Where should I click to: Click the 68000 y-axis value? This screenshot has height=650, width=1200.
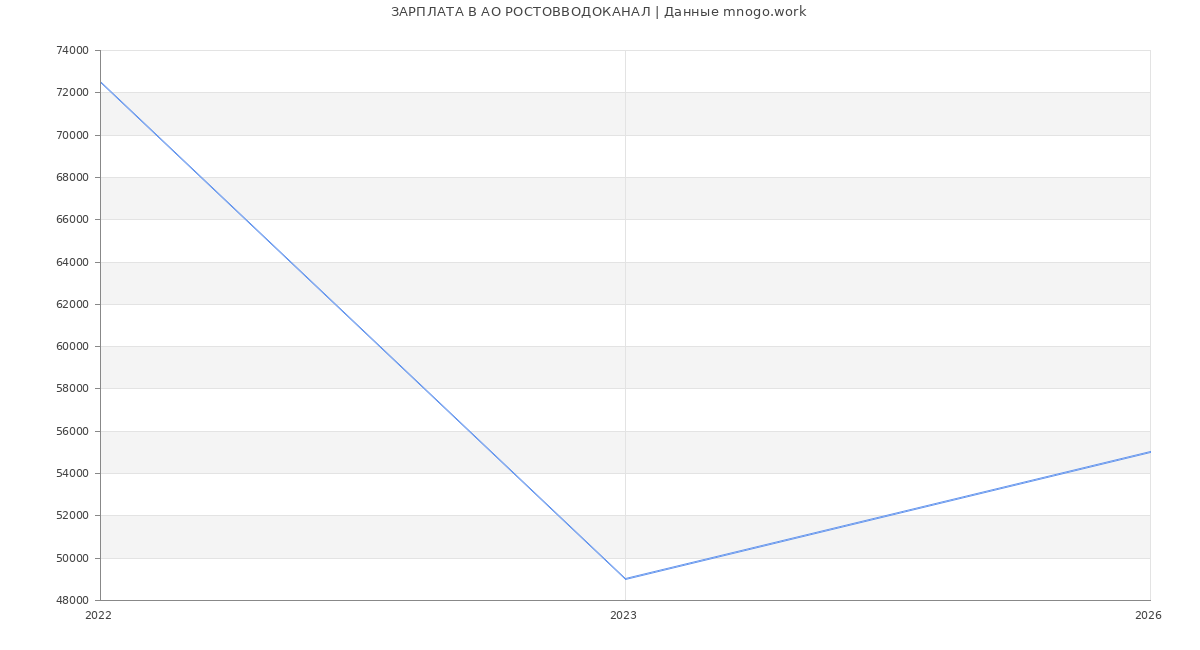click(72, 177)
